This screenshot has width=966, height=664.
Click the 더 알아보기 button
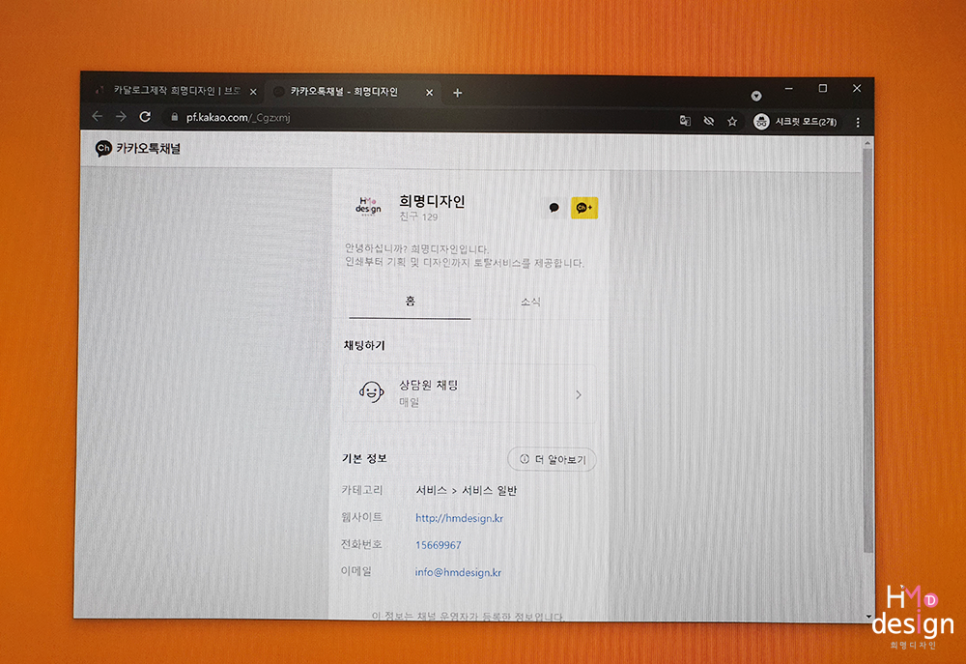(552, 460)
